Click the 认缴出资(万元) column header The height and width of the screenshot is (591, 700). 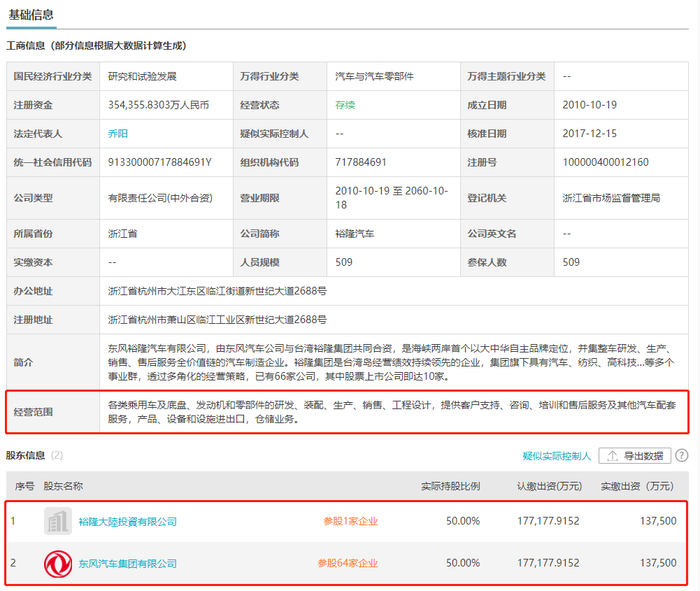pyautogui.click(x=550, y=486)
